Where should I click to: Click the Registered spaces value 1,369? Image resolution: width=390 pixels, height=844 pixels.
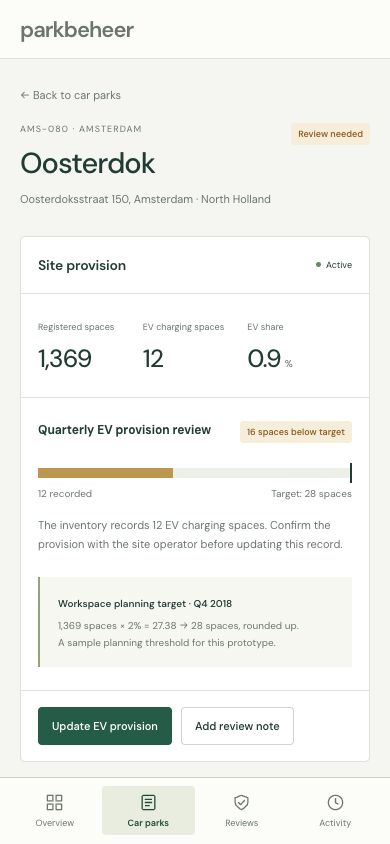click(x=65, y=358)
